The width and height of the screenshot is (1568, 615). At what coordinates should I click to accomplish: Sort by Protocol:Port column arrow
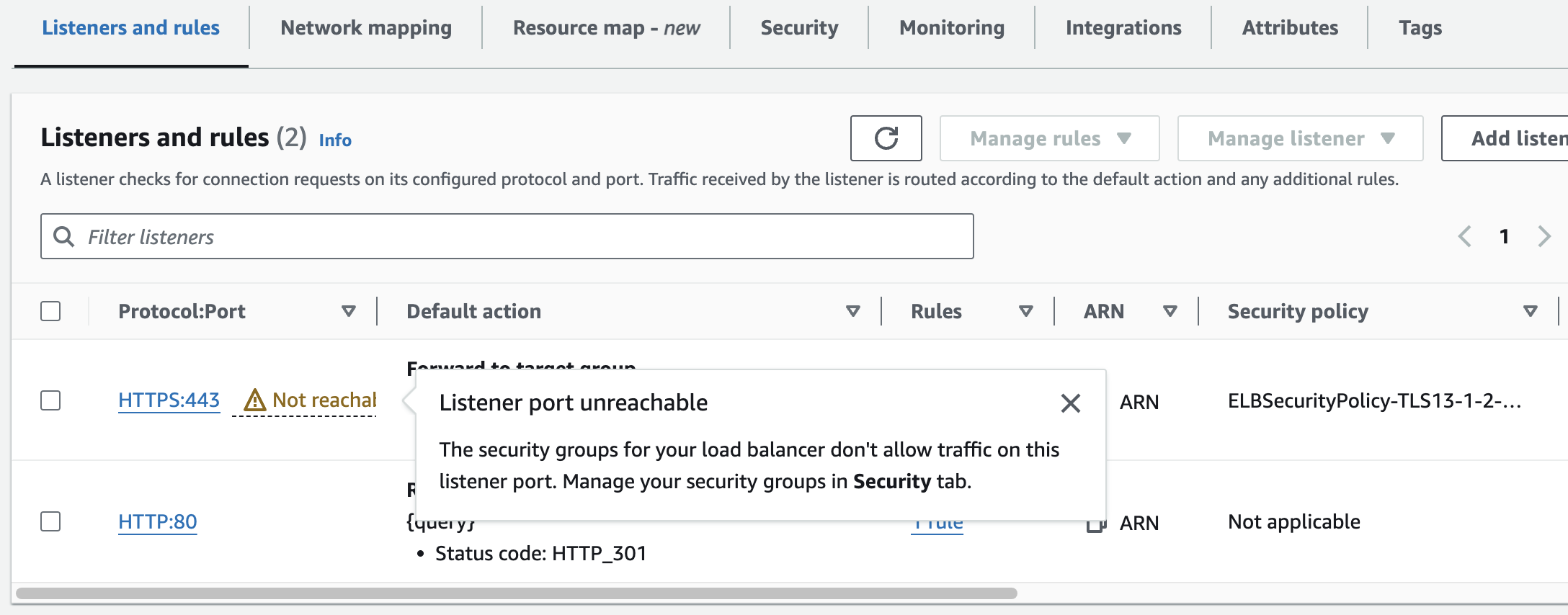coord(349,311)
